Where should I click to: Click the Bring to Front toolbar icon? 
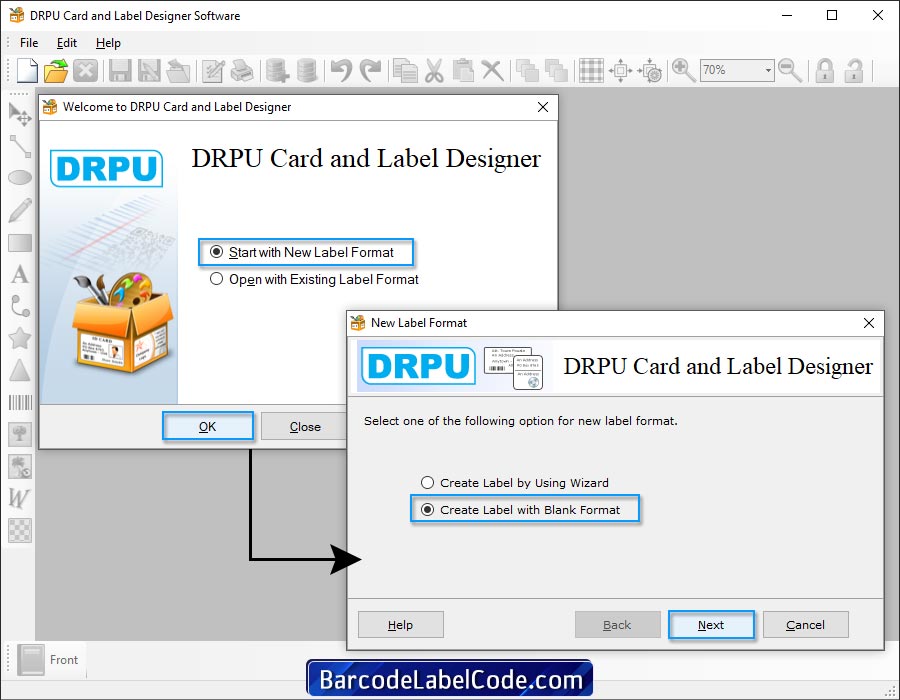[x=527, y=71]
